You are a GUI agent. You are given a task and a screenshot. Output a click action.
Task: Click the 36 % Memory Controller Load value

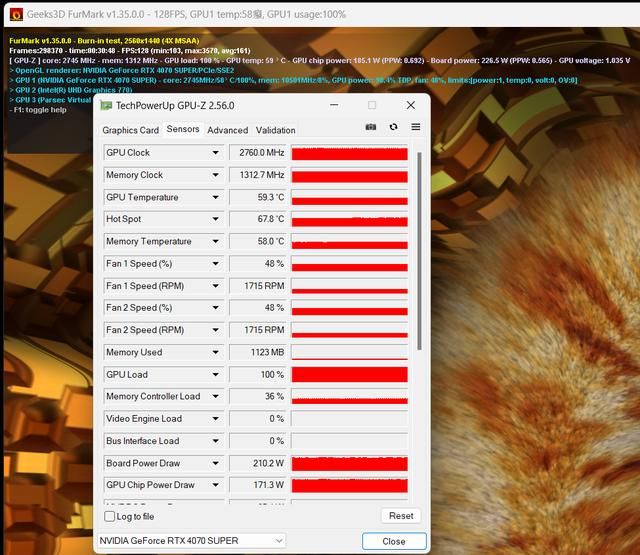tap(258, 396)
